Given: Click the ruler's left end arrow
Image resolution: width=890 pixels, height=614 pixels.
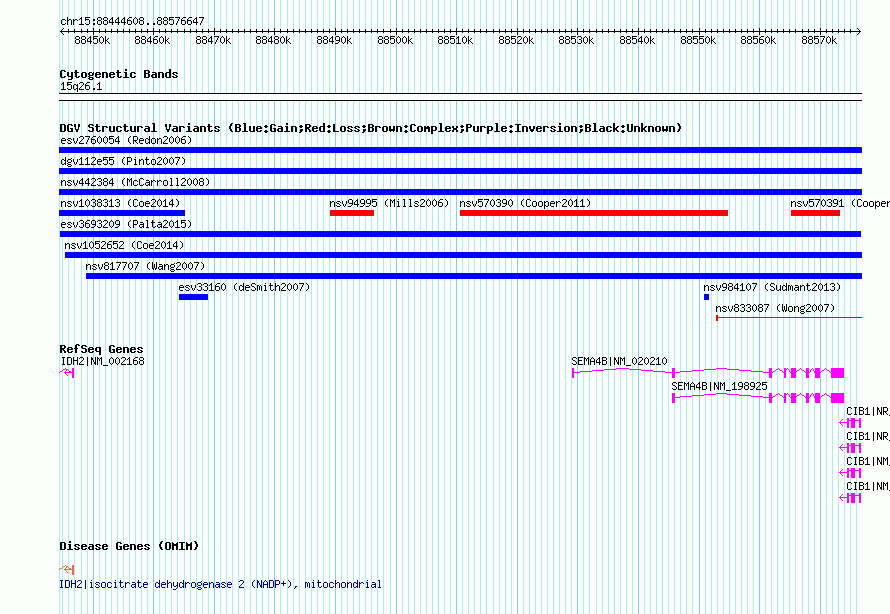Looking at the screenshot, I should coord(62,32).
